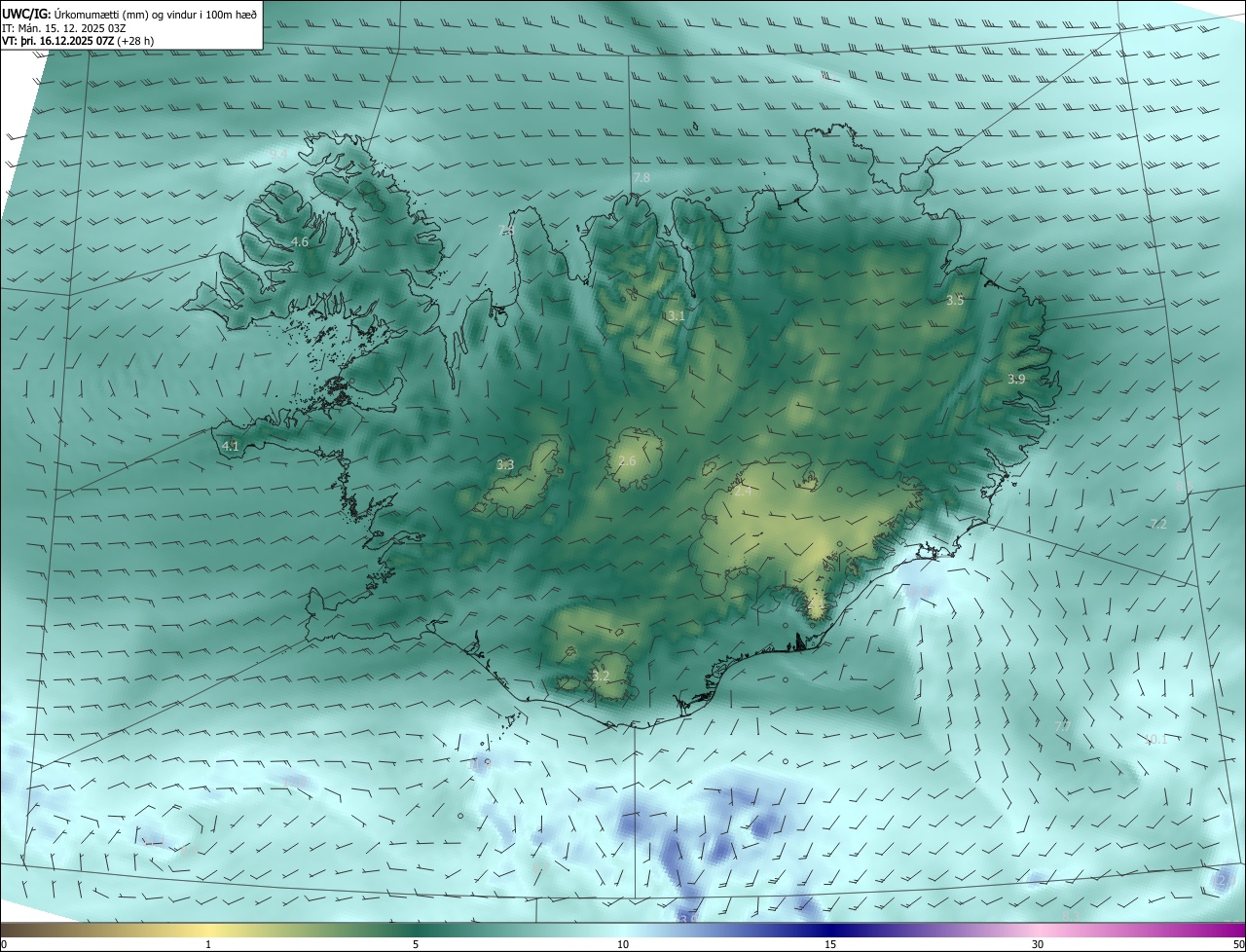
Task: Click the "30" tick on the color scale
Action: tap(1038, 944)
